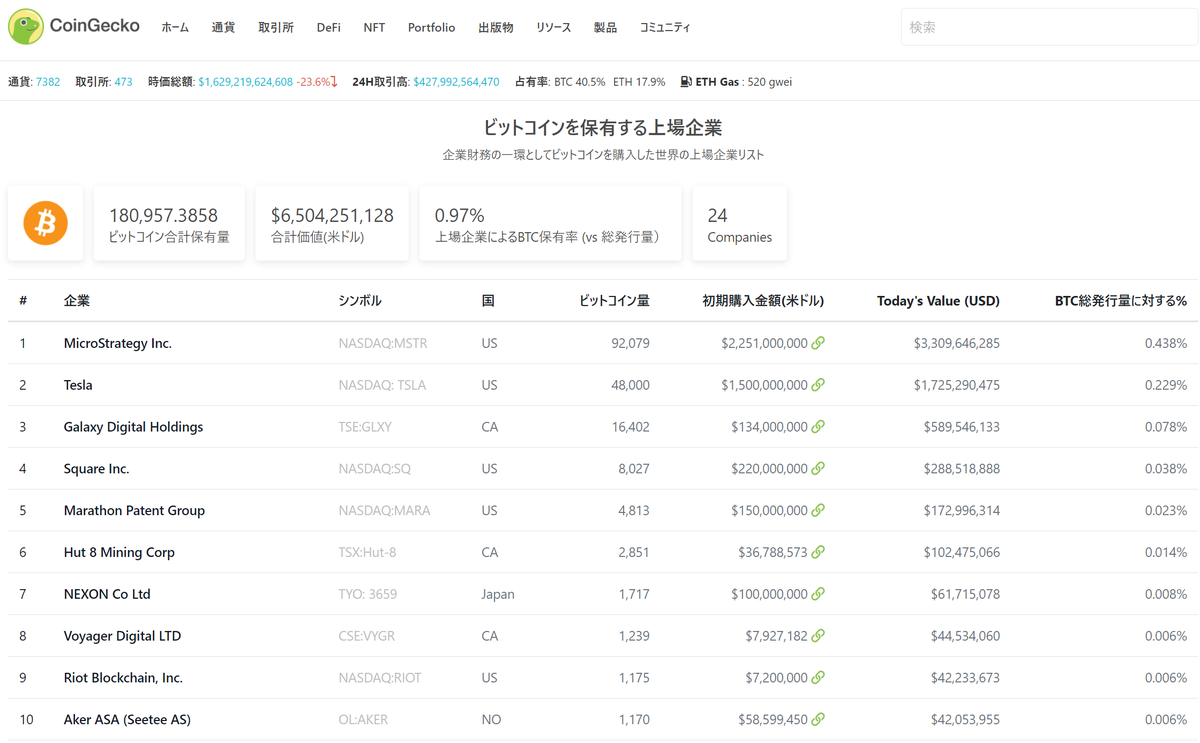Click the 520 gwei gas value
Screen dimensions: 1200x743
click(x=769, y=82)
